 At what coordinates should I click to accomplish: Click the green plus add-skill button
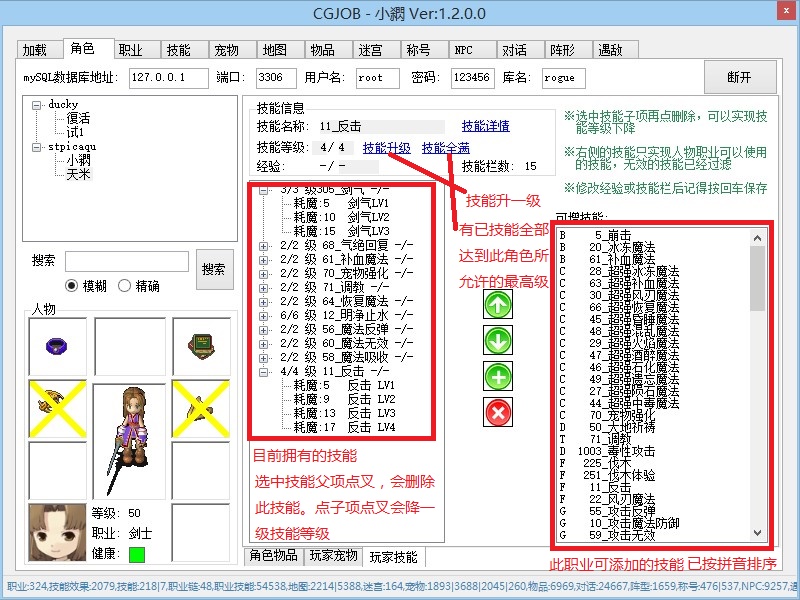[x=497, y=376]
